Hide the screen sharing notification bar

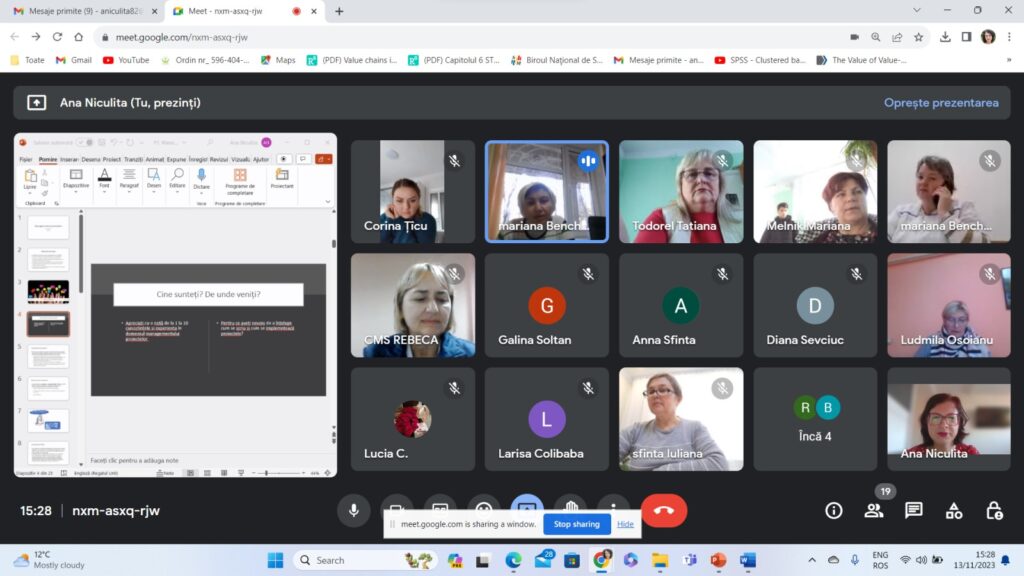click(x=625, y=524)
